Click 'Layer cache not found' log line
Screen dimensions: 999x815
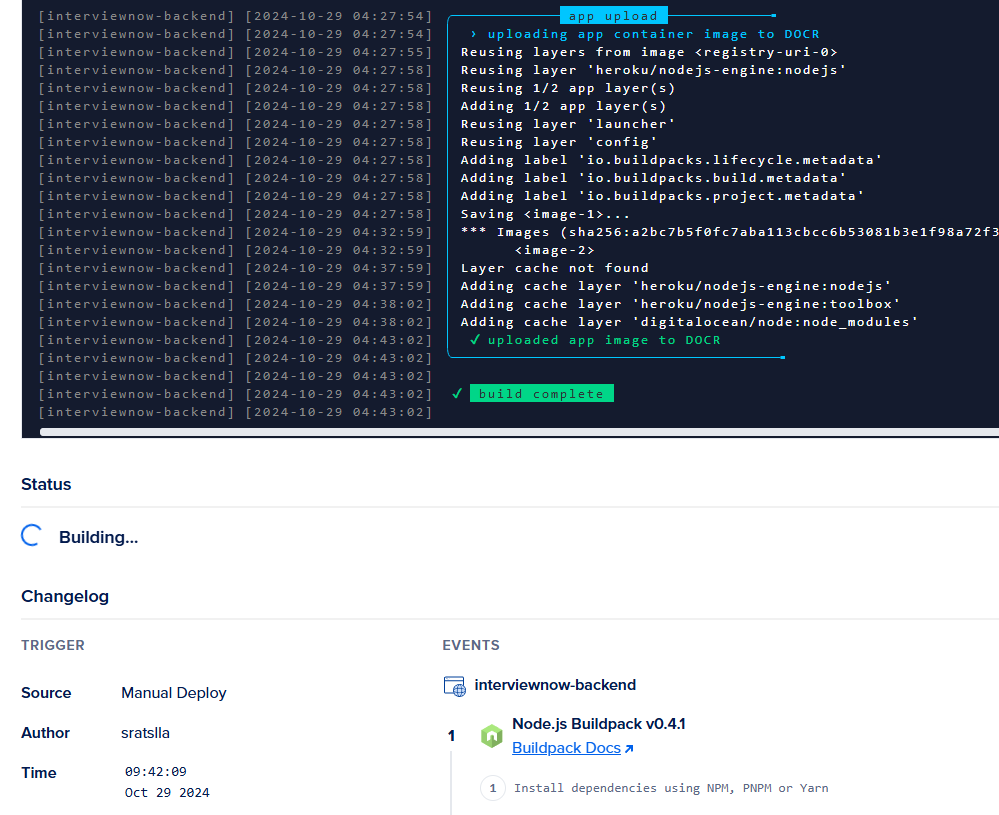pos(554,268)
